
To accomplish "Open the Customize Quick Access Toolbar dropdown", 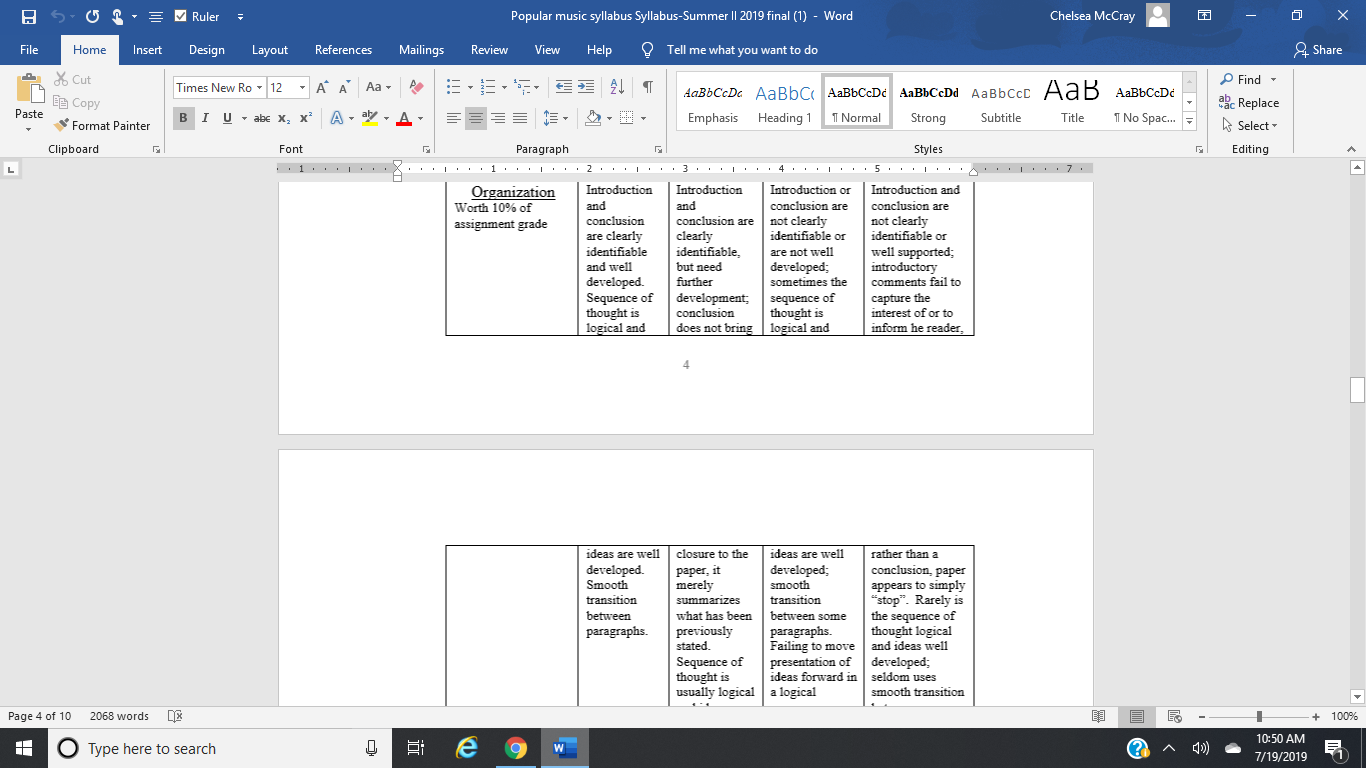I will click(x=240, y=17).
